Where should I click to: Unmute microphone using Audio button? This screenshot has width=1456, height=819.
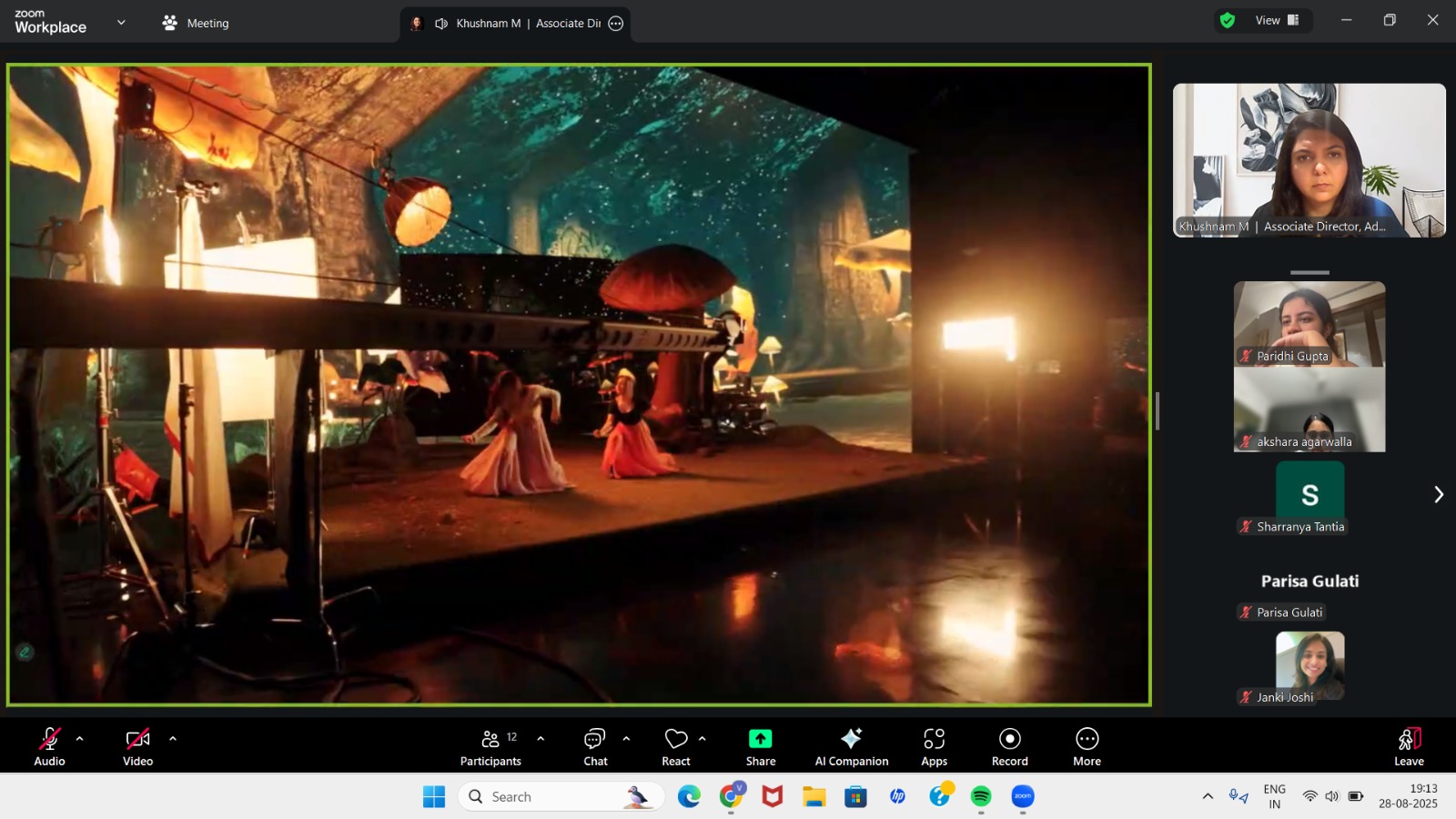[50, 746]
